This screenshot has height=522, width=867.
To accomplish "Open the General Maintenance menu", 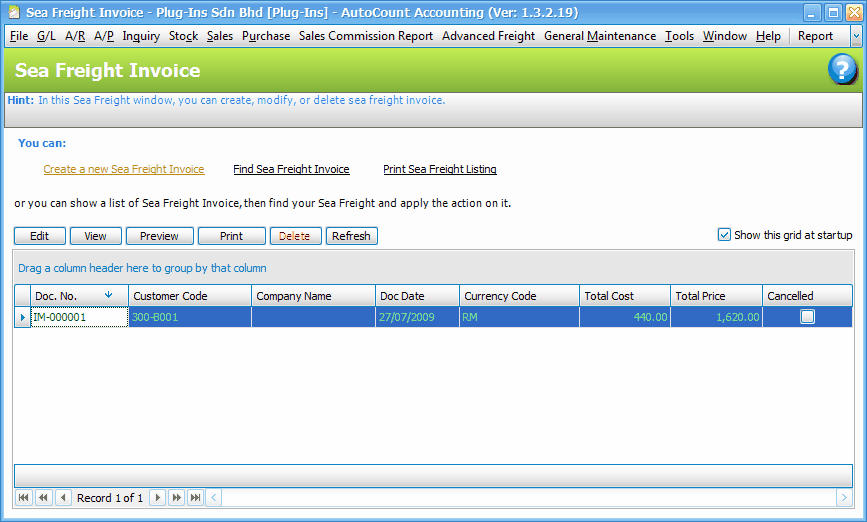I will click(600, 36).
